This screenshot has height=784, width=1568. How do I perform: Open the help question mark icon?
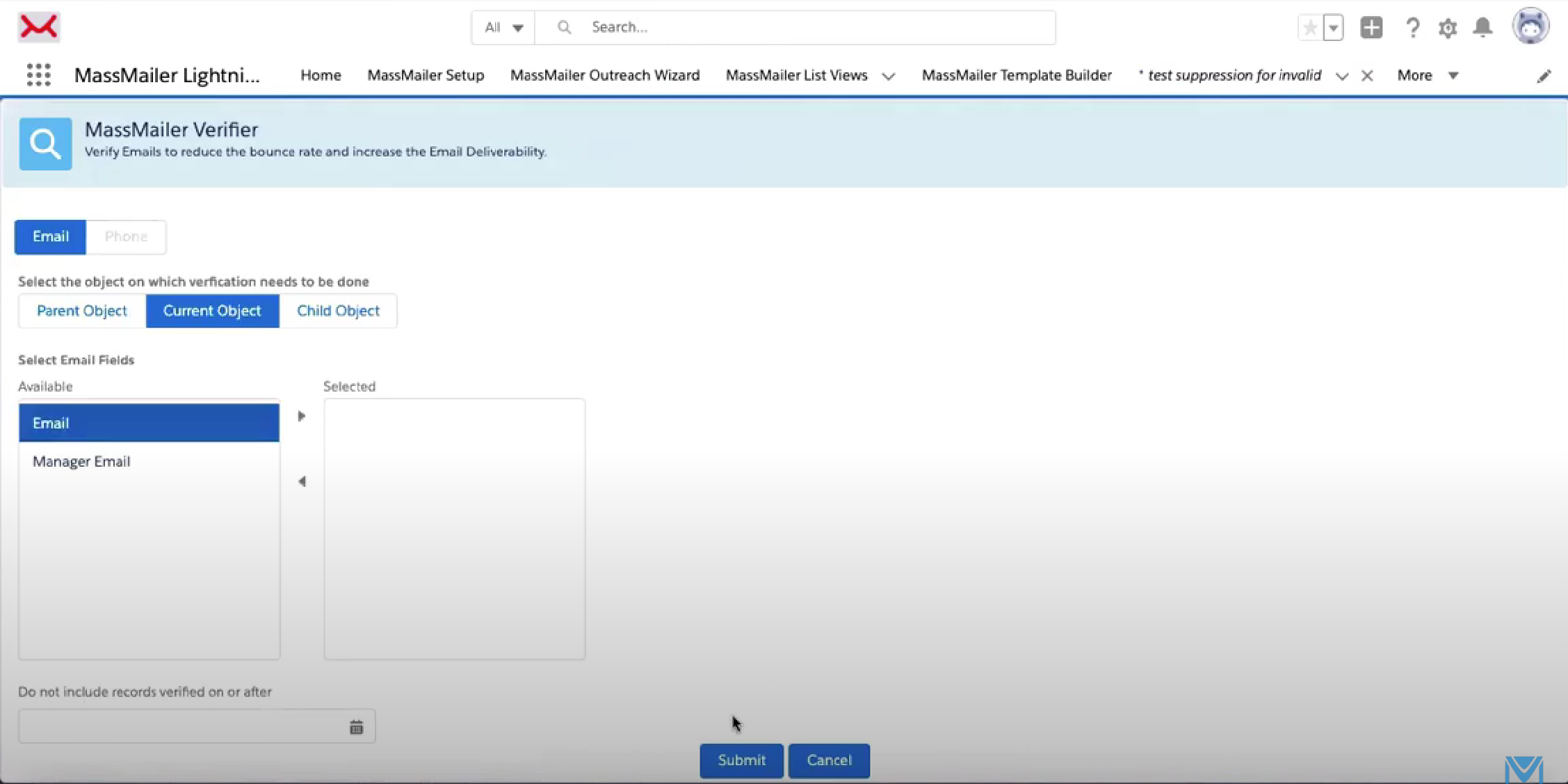[1412, 28]
